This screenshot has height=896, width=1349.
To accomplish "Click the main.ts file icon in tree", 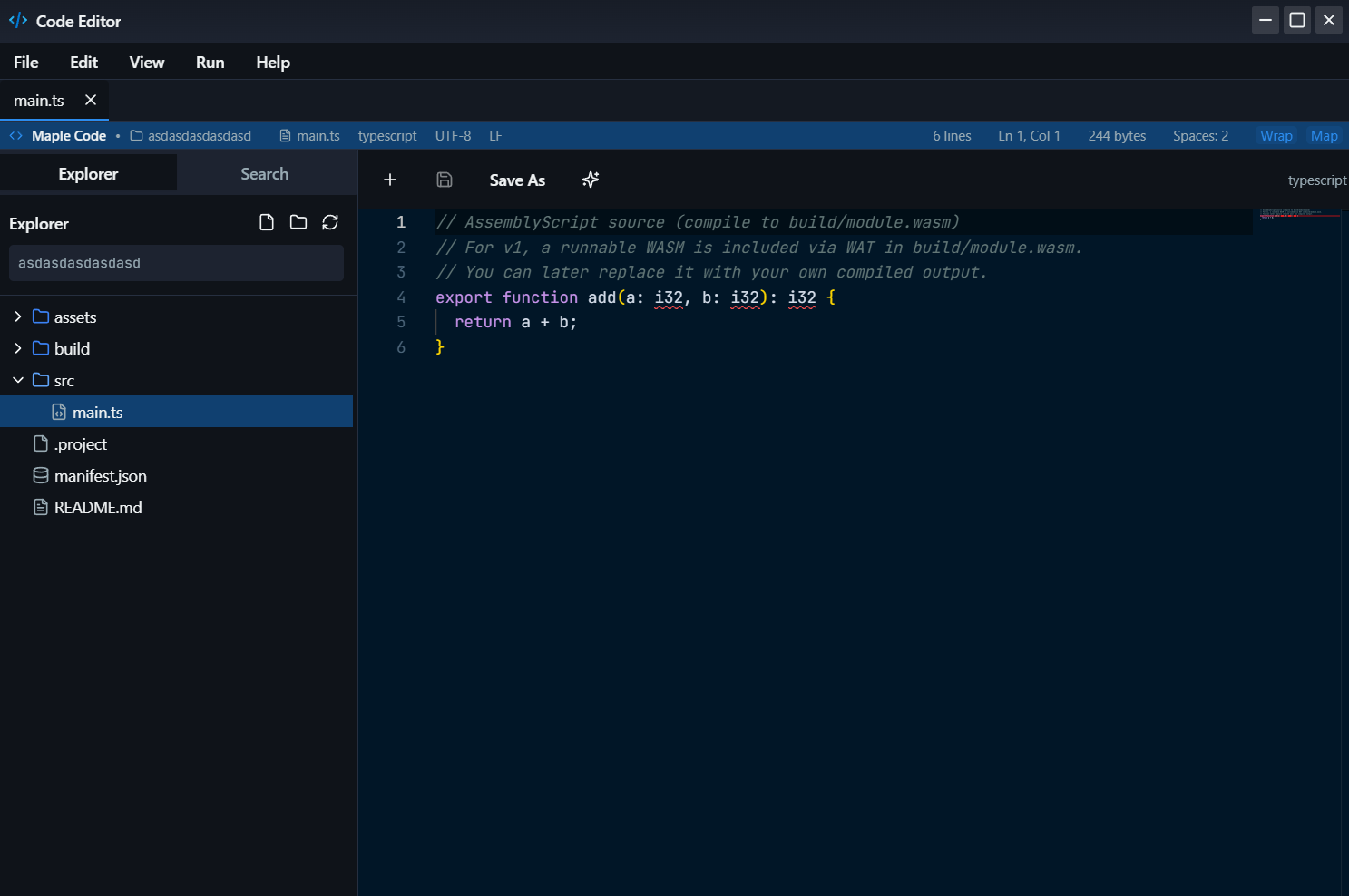I will pyautogui.click(x=59, y=412).
